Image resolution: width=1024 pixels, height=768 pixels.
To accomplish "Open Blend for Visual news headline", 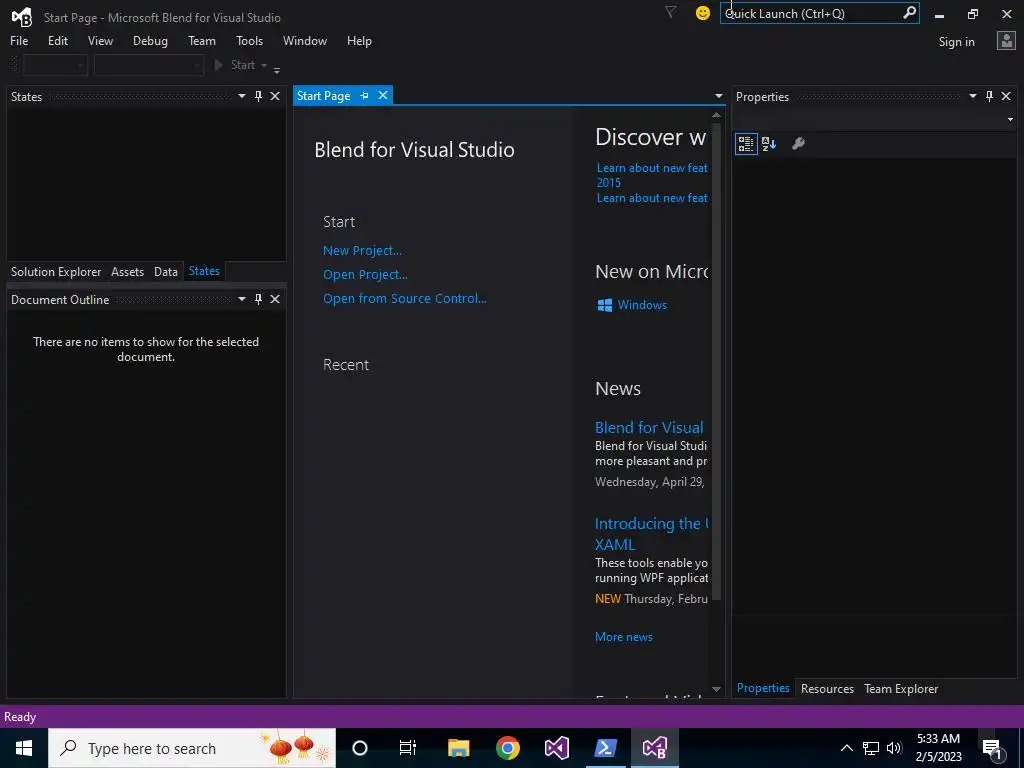I will (649, 427).
